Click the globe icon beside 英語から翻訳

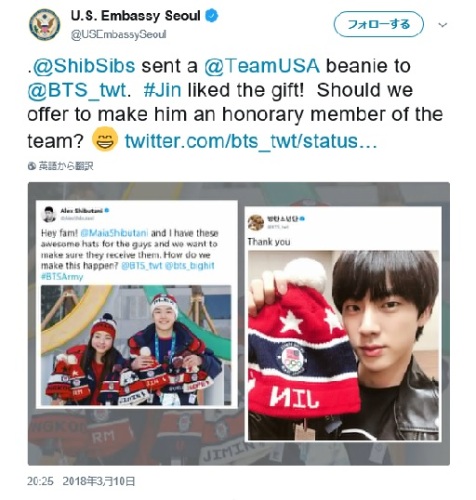(x=32, y=166)
